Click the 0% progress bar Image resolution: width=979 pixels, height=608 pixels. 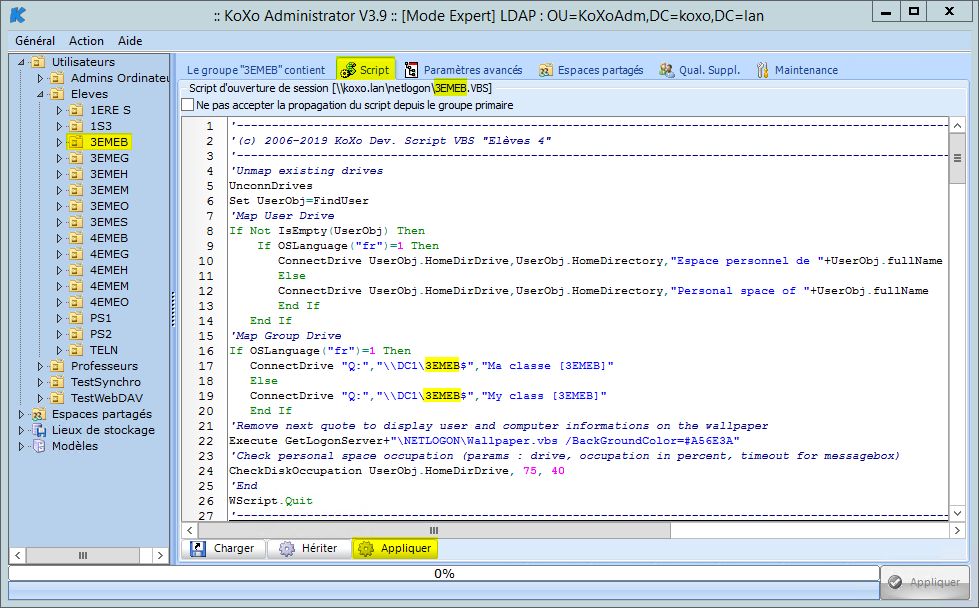coord(444,573)
